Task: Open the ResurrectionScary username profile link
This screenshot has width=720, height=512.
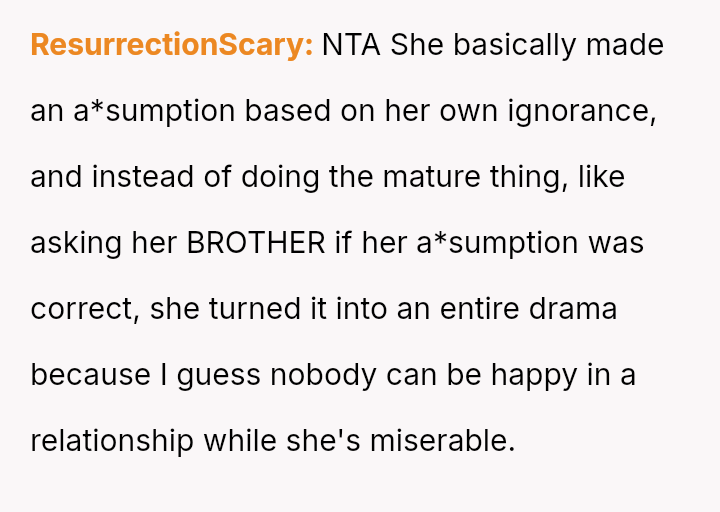Action: 171,45
